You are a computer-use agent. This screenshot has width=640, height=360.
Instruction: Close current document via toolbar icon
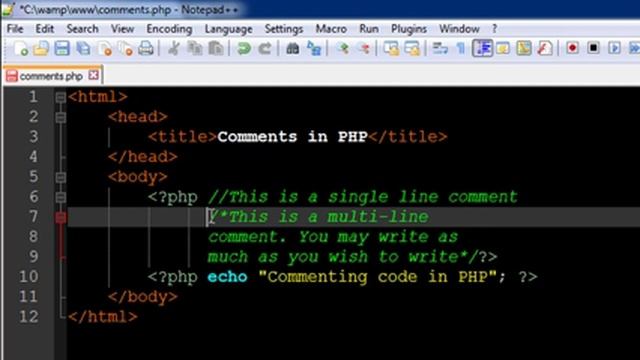coord(104,49)
